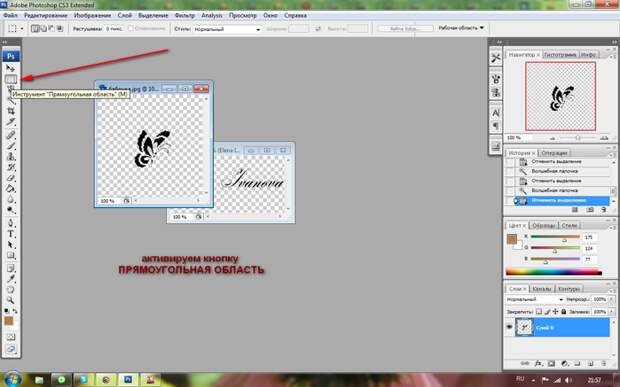Switch to the Каналы tab
Screen dimensions: 620x387
click(x=541, y=289)
